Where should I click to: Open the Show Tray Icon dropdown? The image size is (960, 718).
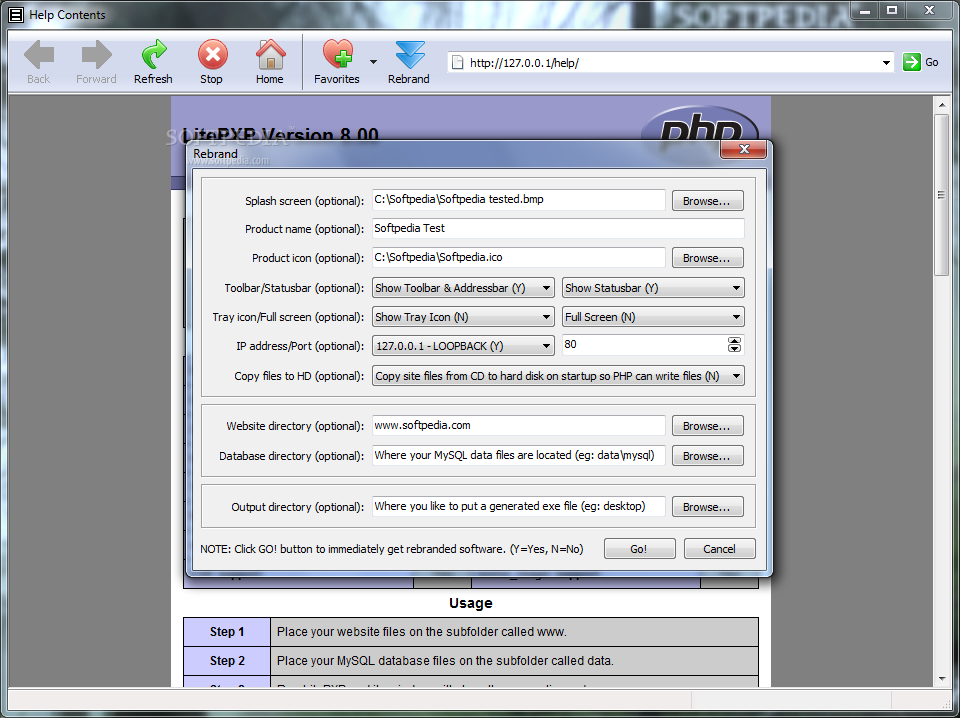coord(463,317)
